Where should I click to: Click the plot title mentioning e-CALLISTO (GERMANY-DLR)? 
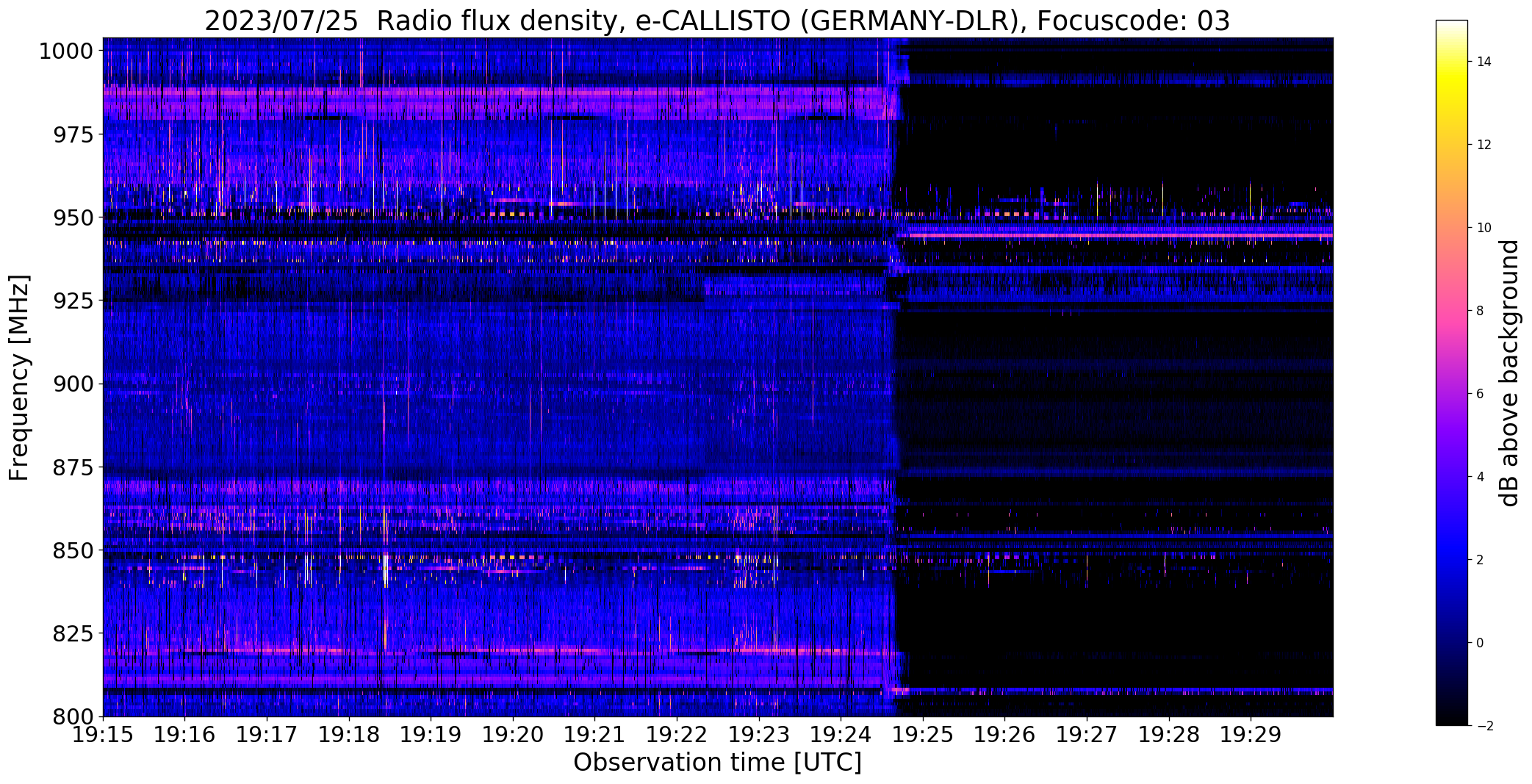[717, 21]
